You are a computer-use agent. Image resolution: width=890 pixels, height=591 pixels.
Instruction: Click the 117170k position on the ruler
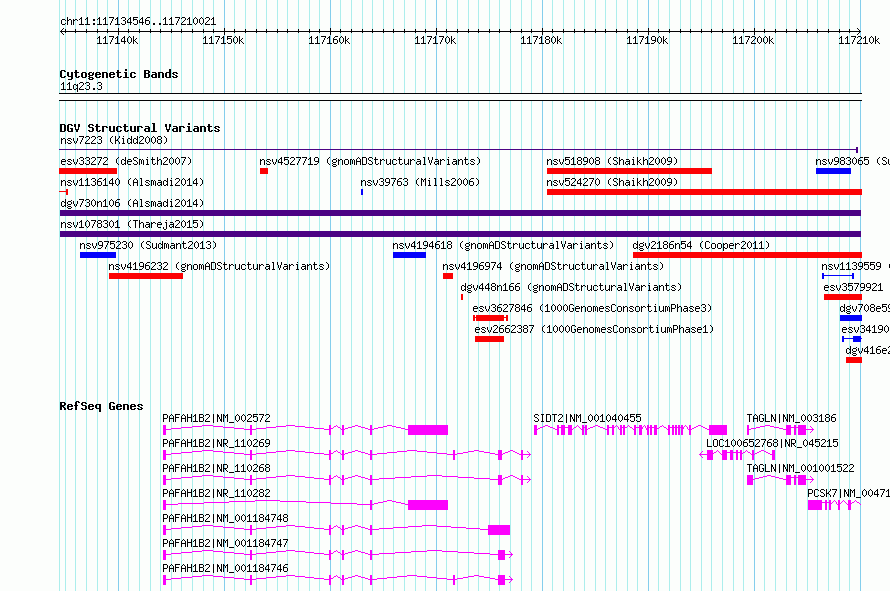435,40
